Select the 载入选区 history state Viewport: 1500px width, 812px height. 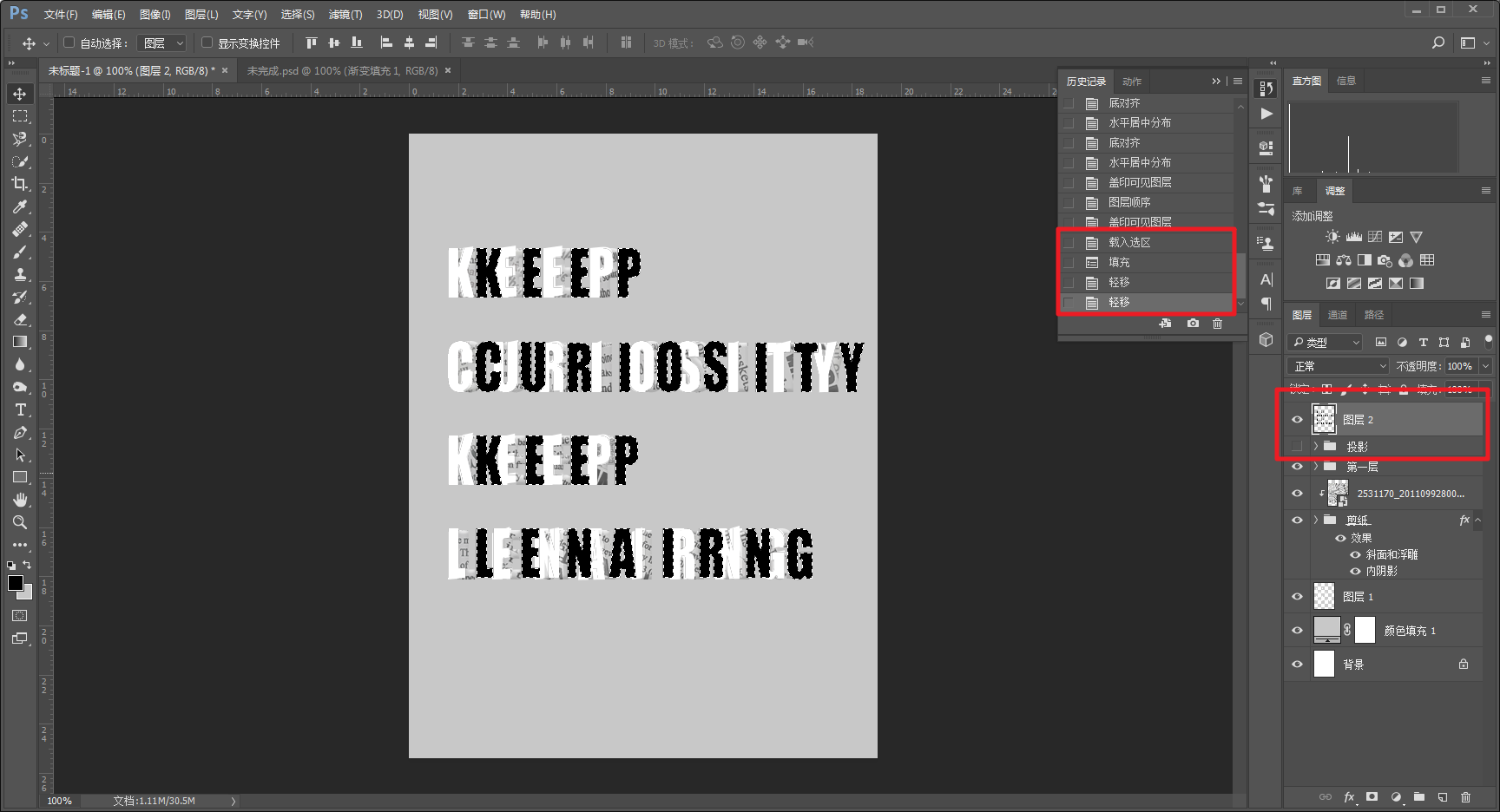pyautogui.click(x=1146, y=242)
